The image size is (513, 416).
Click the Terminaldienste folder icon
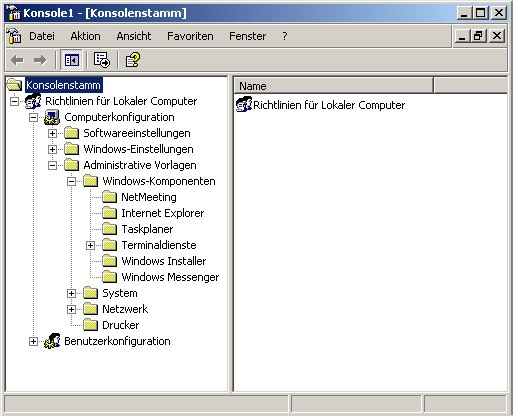coord(109,245)
